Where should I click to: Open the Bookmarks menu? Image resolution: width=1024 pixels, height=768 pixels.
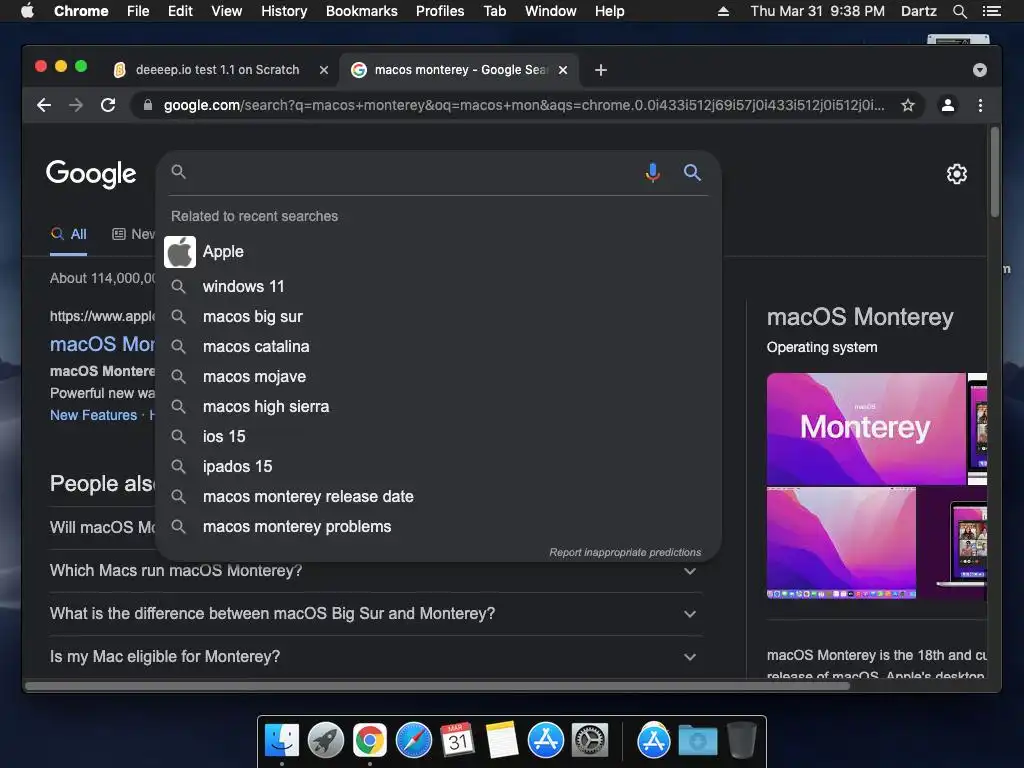pos(362,11)
